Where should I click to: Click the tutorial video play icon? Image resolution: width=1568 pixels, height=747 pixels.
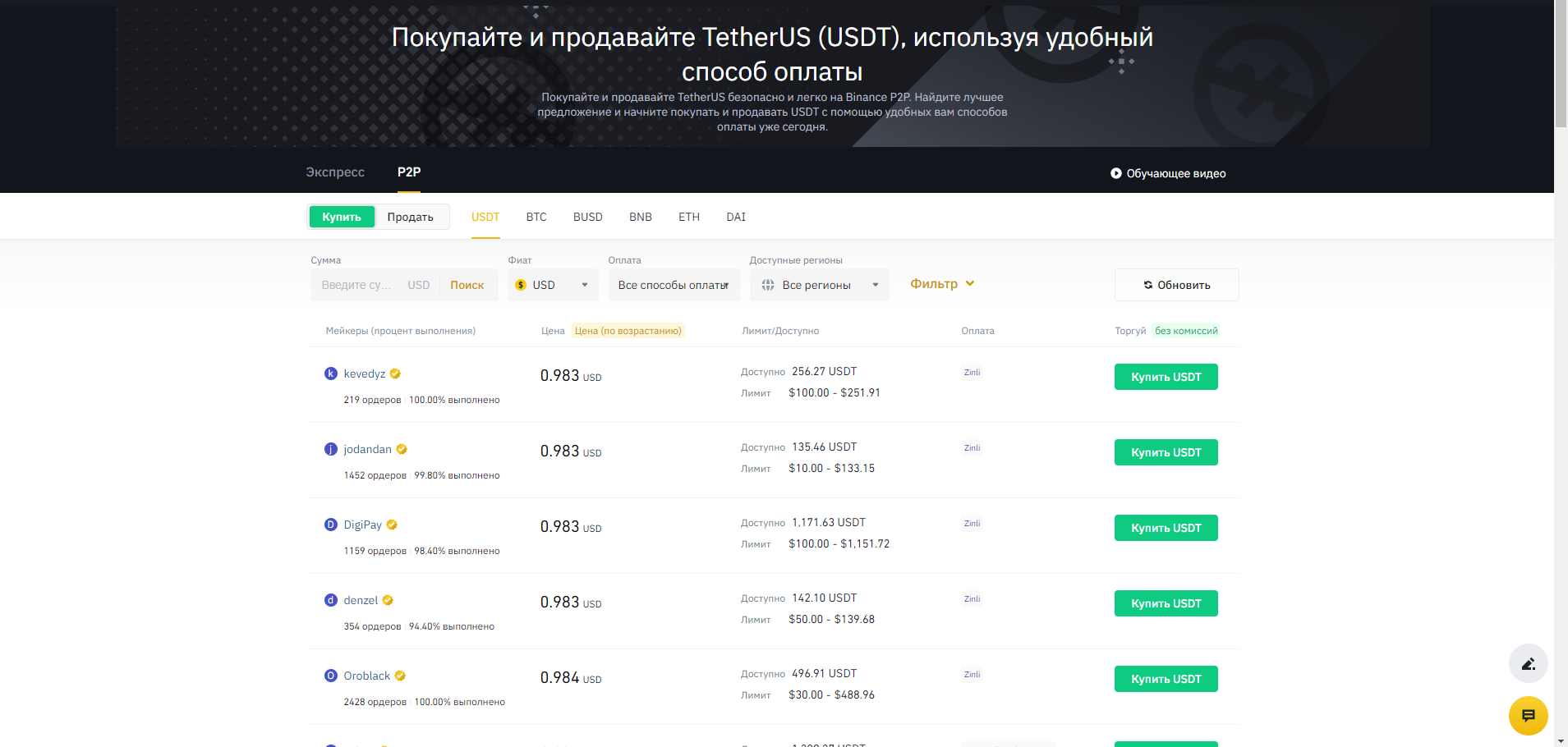coord(1115,173)
